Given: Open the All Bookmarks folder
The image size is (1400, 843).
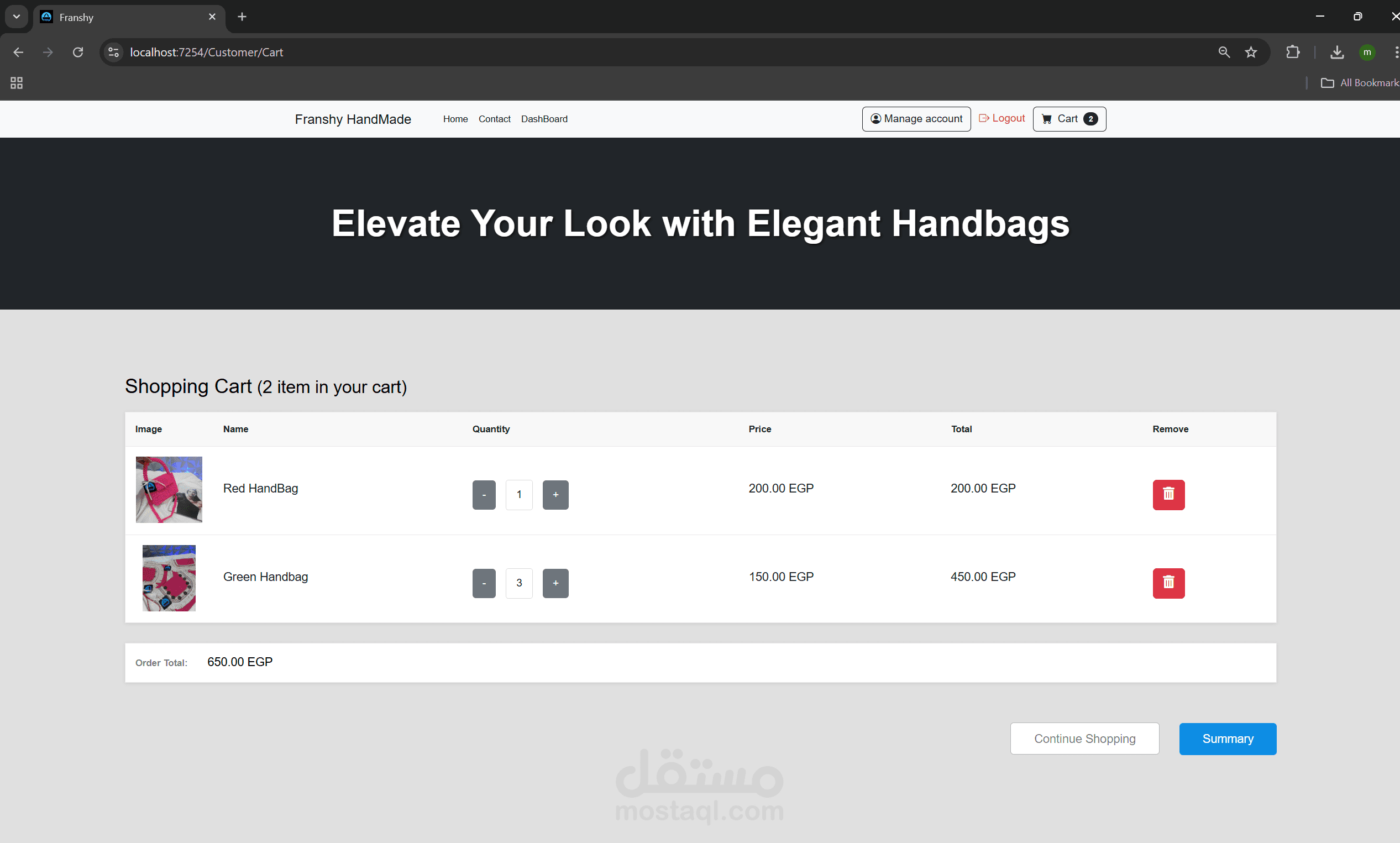Looking at the screenshot, I should pyautogui.click(x=1360, y=83).
